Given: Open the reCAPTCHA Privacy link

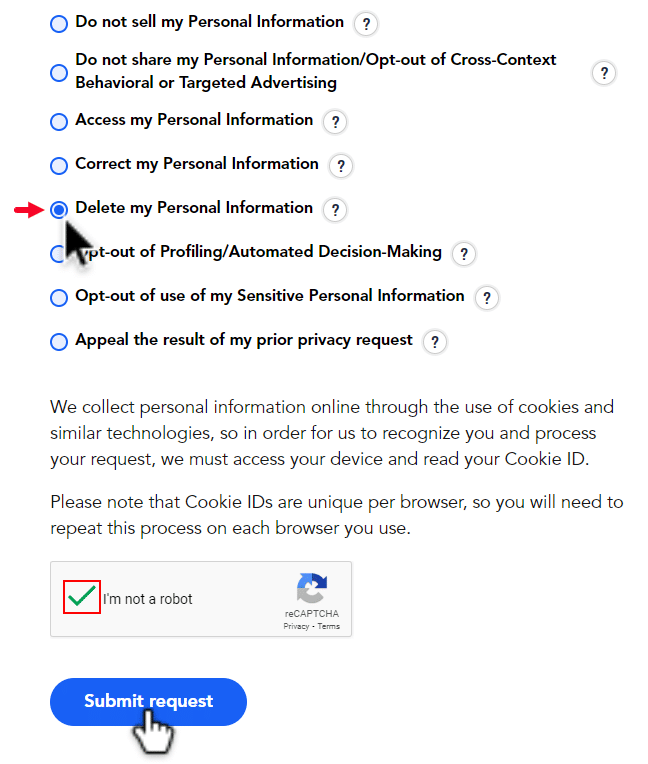Looking at the screenshot, I should tap(296, 626).
